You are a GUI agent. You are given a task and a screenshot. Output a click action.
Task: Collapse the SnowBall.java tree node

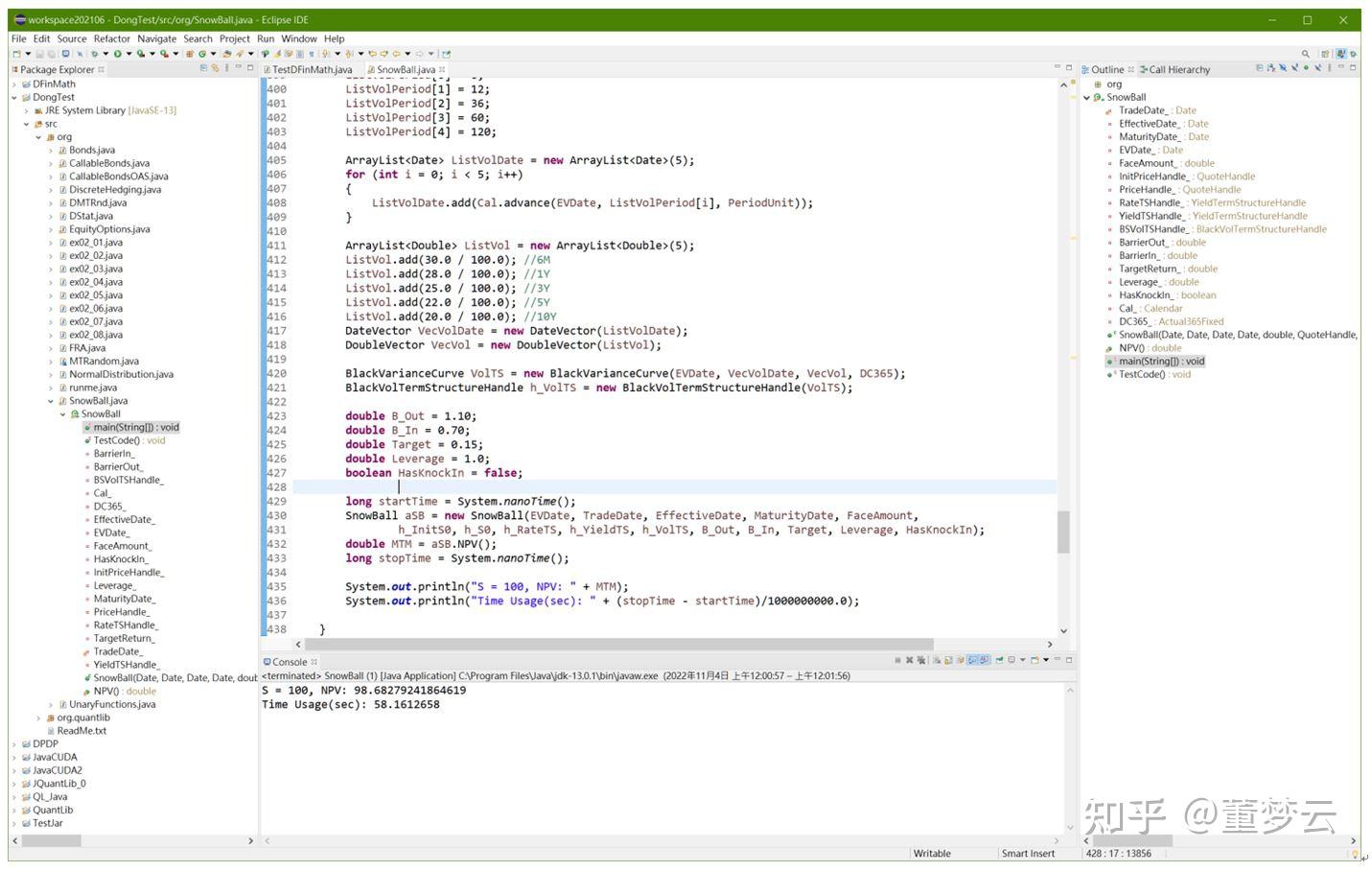click(51, 401)
